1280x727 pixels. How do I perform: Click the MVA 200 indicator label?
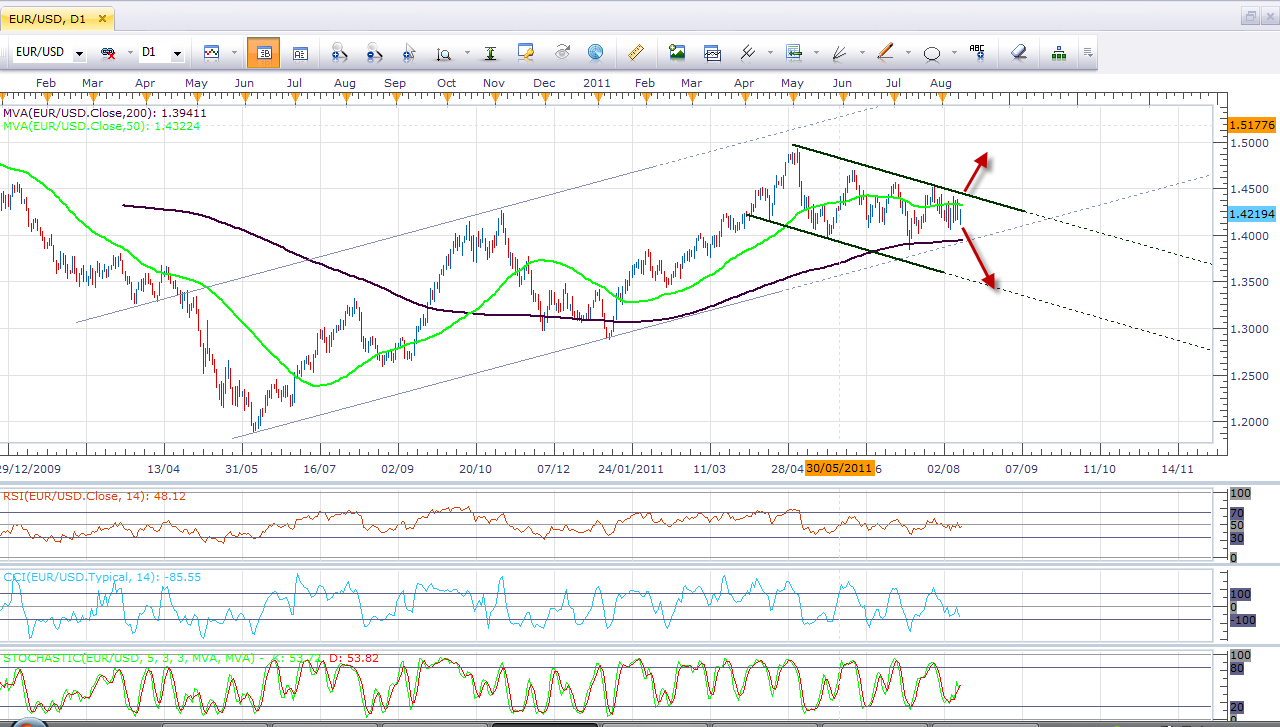(105, 113)
